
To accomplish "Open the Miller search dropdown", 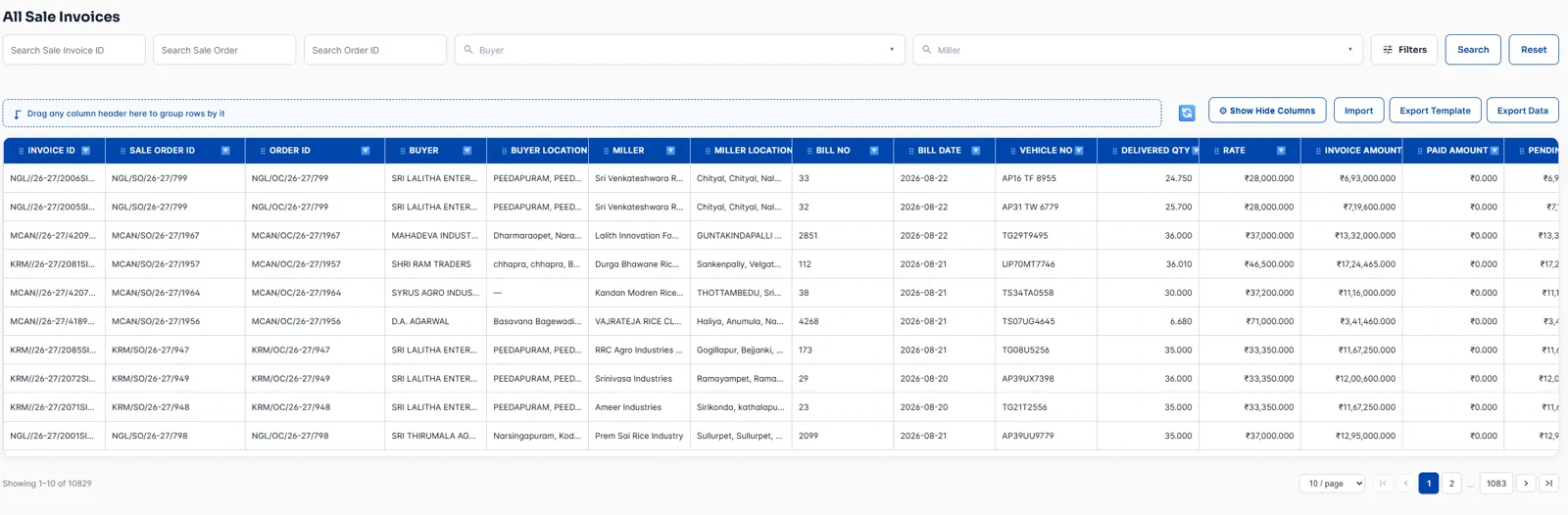I will coord(1138,50).
